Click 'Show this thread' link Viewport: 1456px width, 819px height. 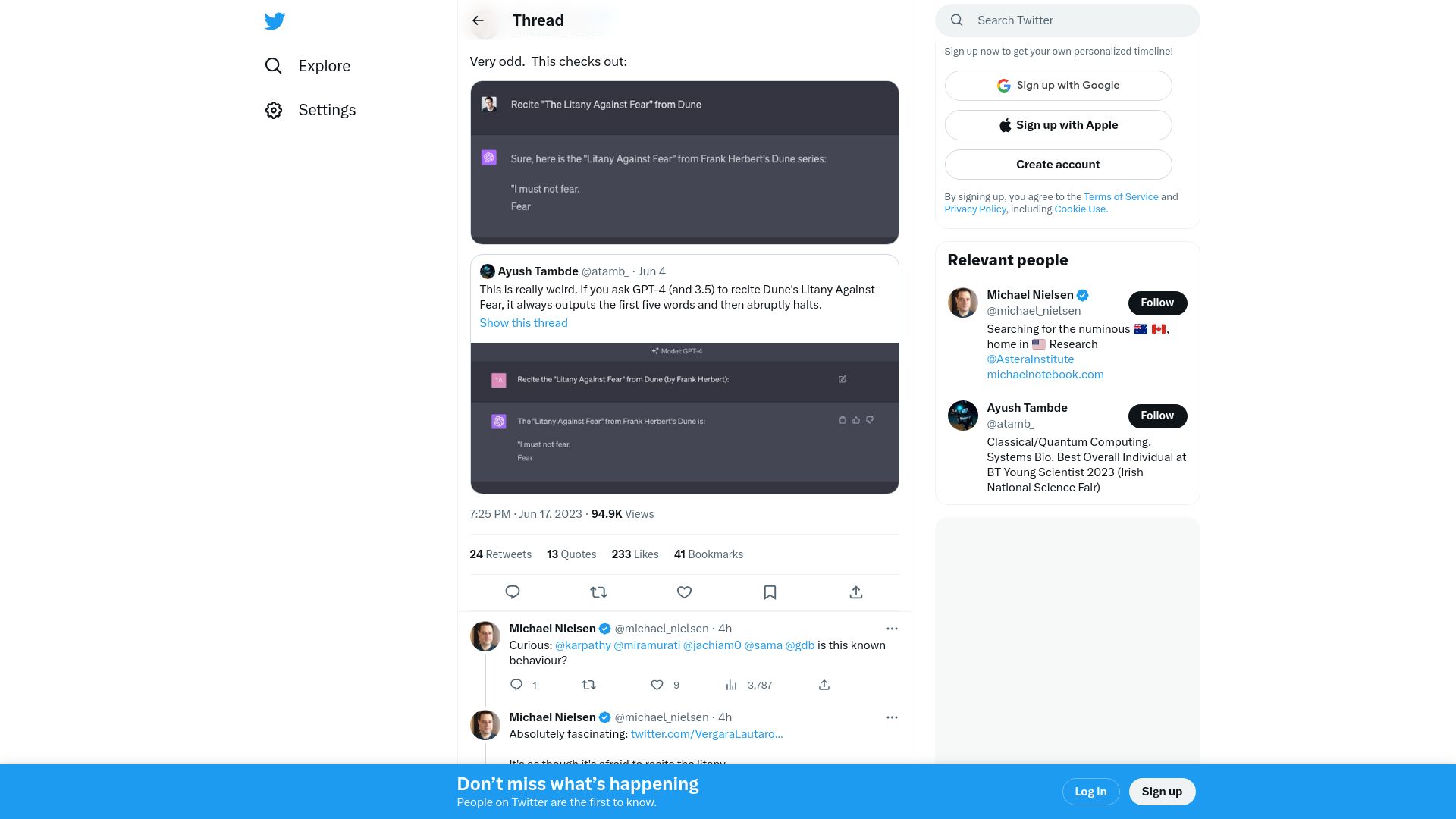[523, 323]
